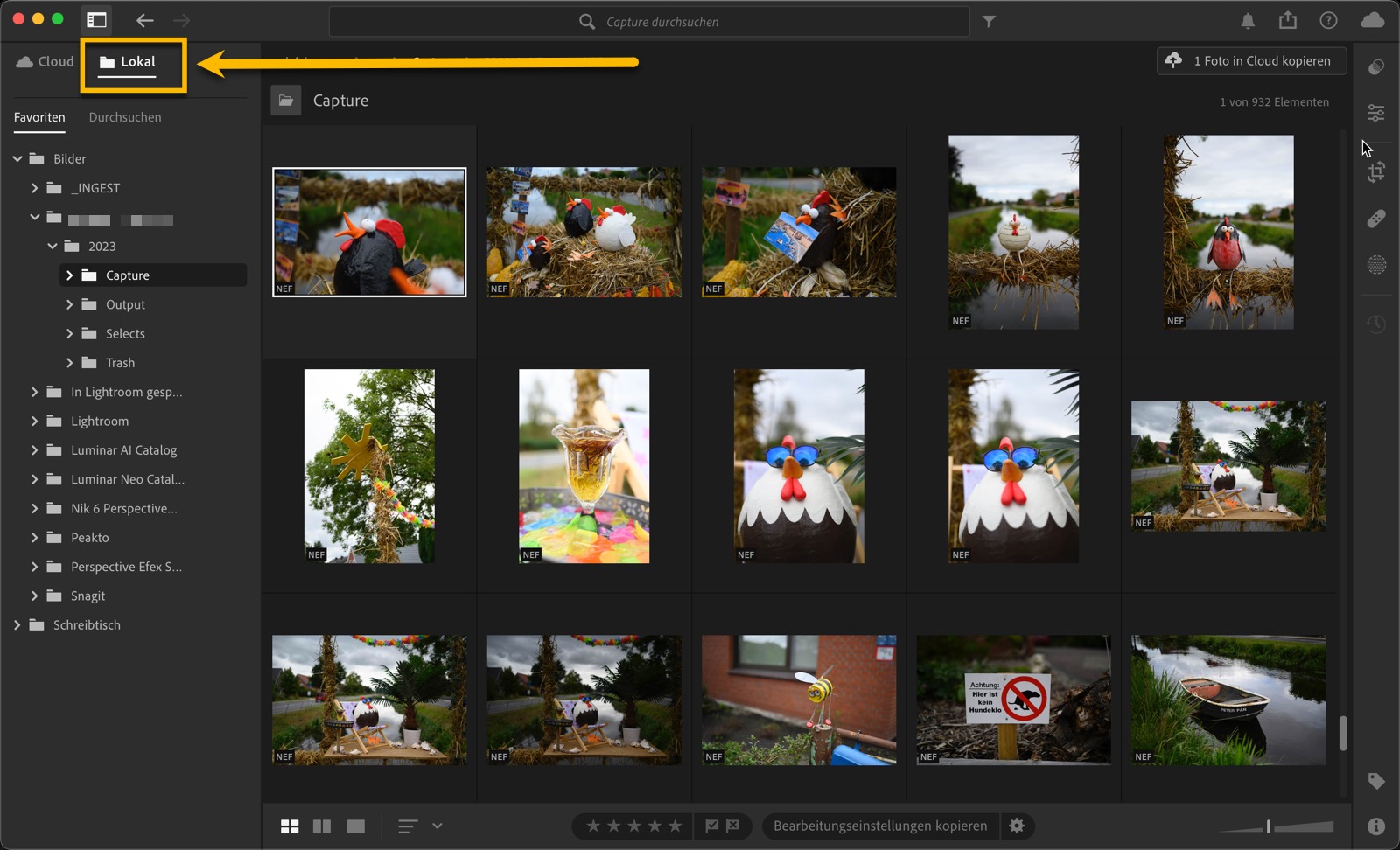Screen dimensions: 1400x850
Task: Open the Presets panel icon
Action: [1375, 67]
